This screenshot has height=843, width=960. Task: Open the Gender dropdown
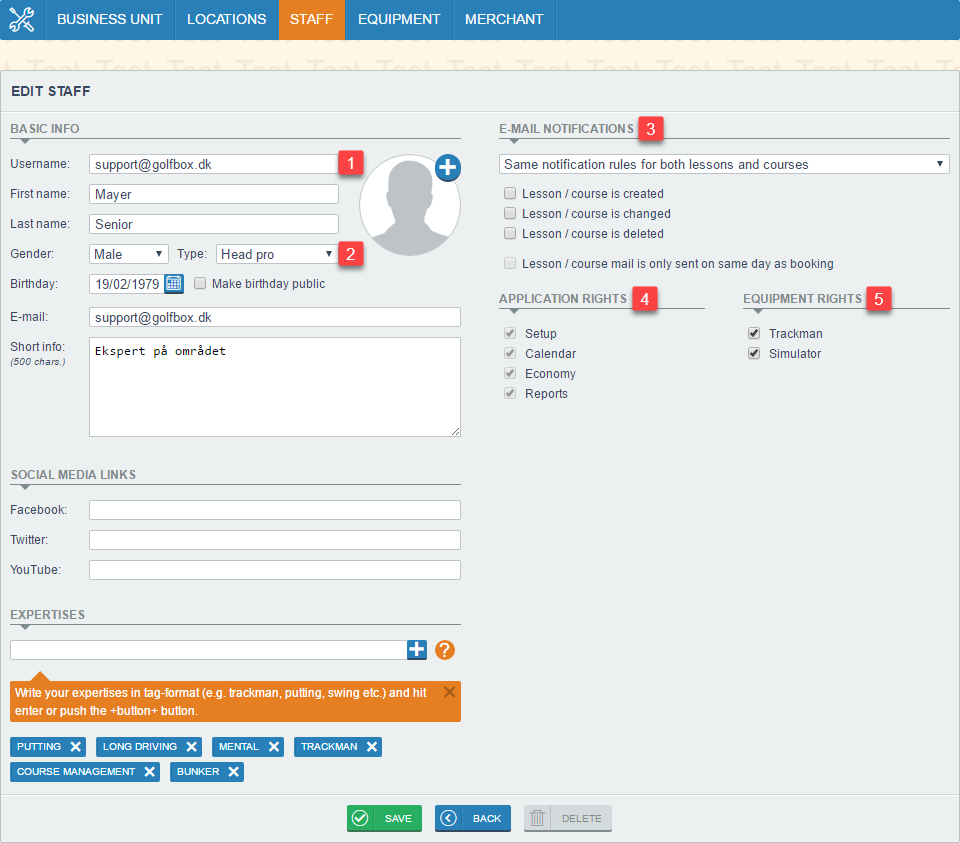tap(129, 255)
